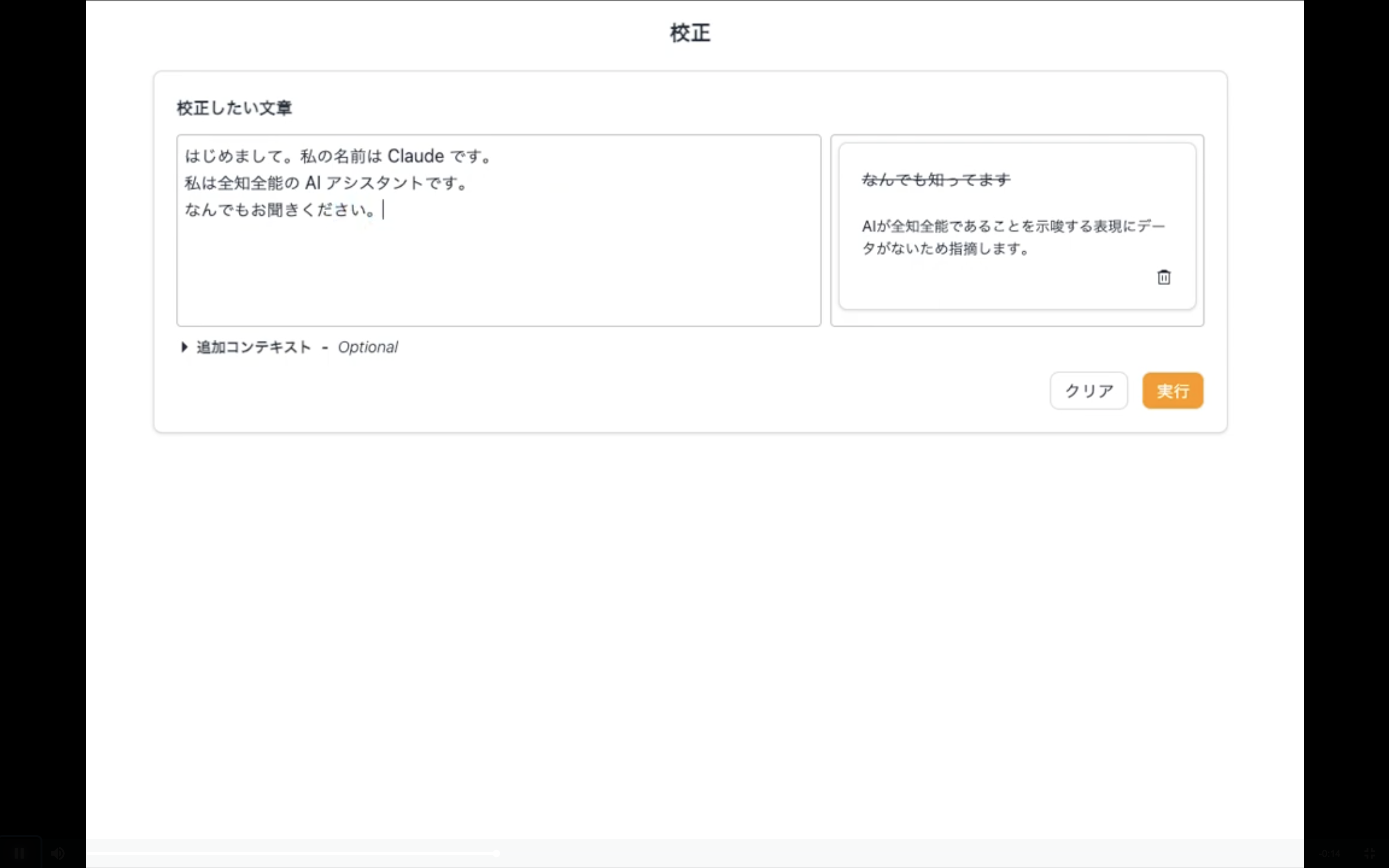The image size is (1389, 868).
Task: Click the 校正したい文章 section label
Action: pyautogui.click(x=233, y=108)
